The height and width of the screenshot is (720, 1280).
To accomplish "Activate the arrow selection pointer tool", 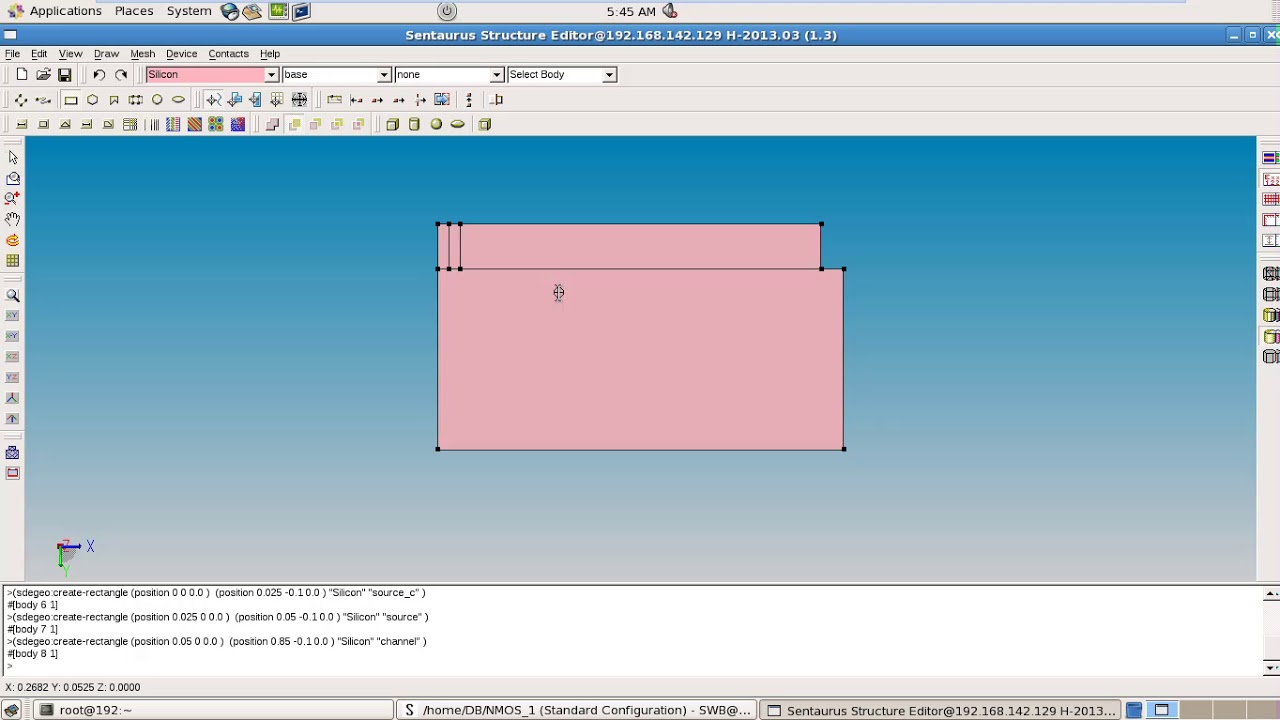I will click(13, 157).
